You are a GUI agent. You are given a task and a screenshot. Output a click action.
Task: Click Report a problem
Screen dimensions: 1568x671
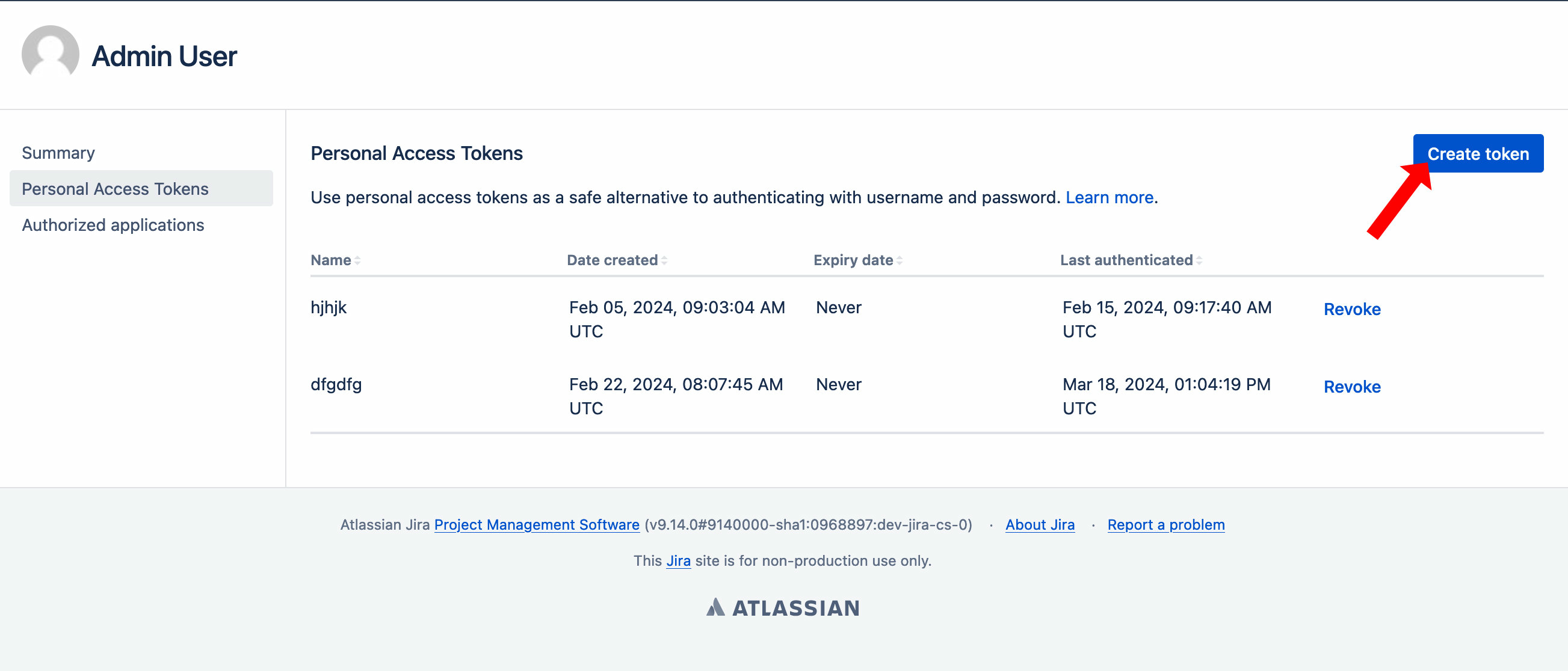pos(1166,524)
